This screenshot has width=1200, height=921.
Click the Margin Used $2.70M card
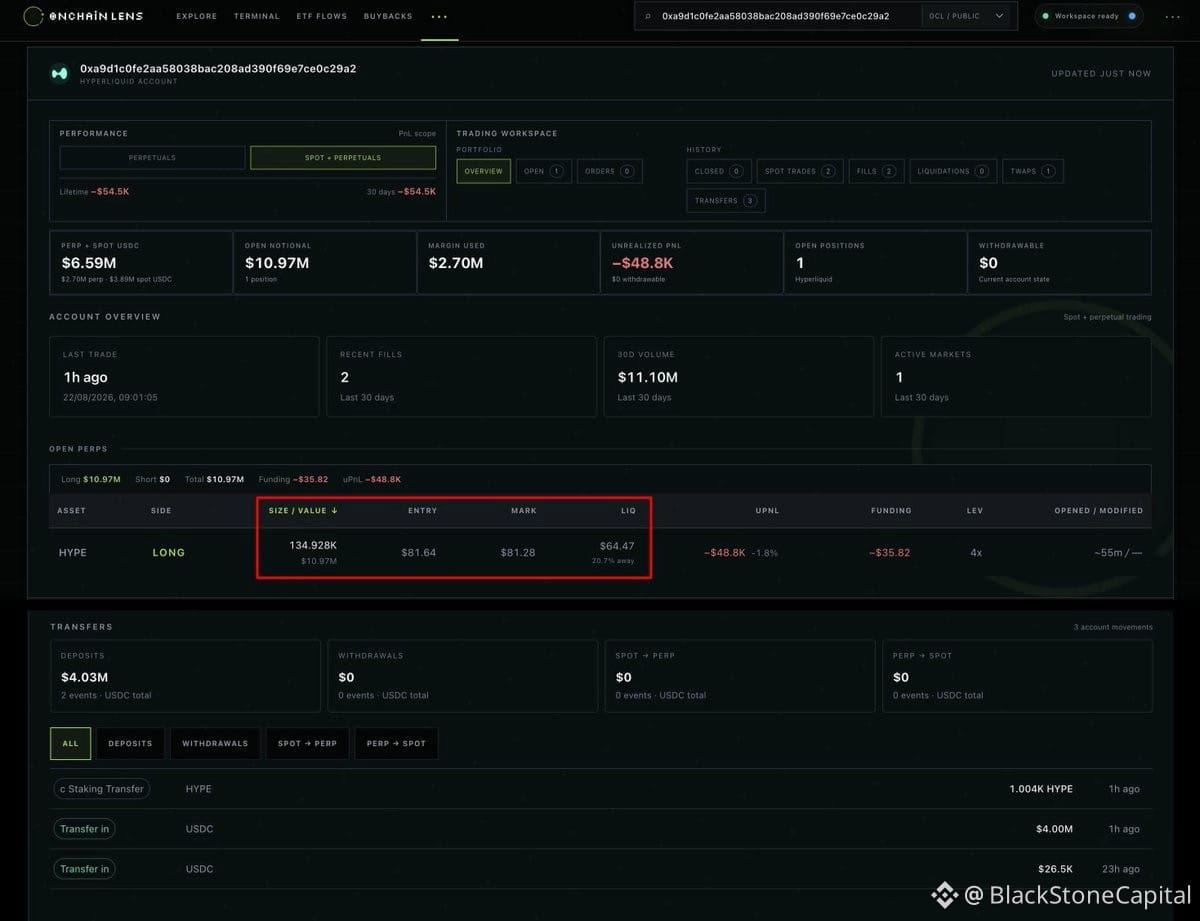coord(508,262)
